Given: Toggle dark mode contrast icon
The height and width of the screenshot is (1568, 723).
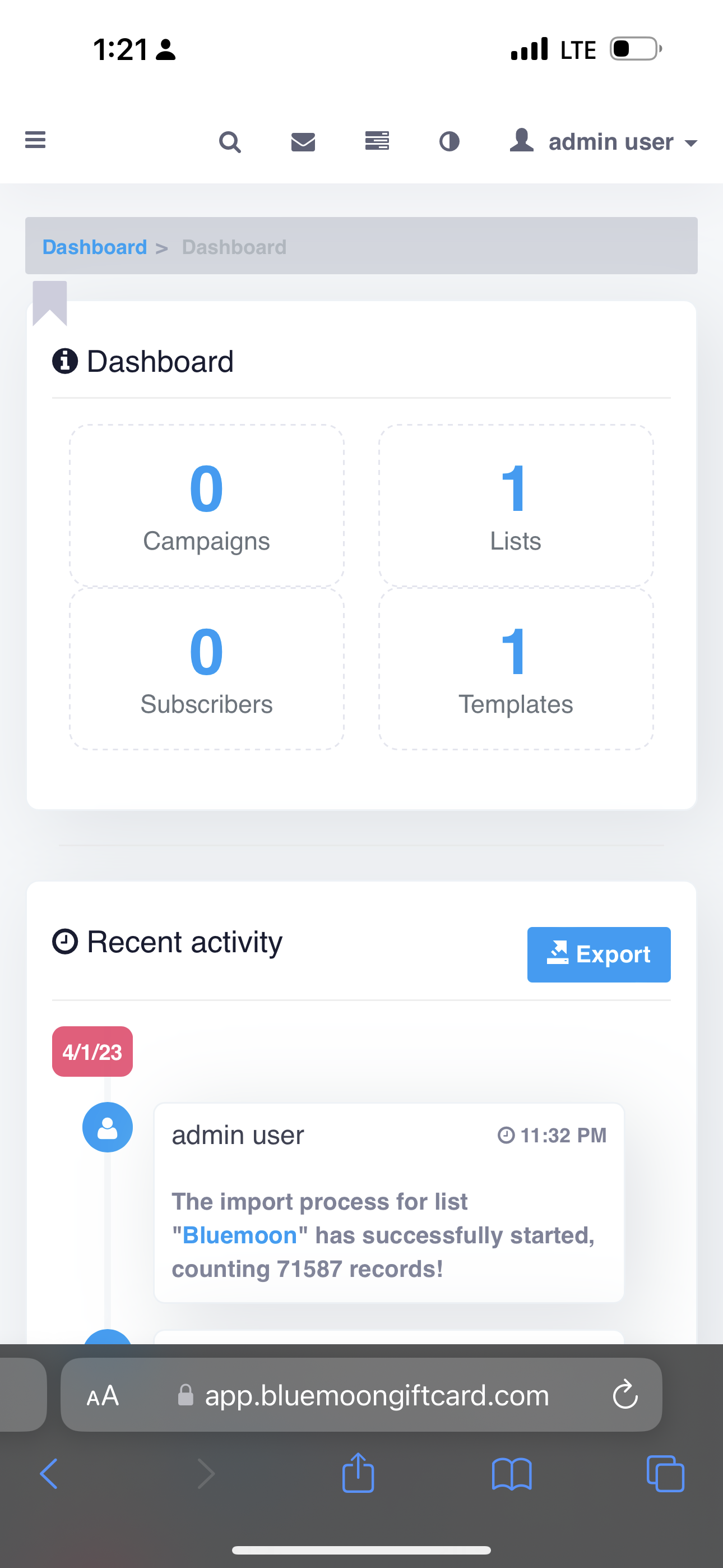Looking at the screenshot, I should [x=449, y=142].
